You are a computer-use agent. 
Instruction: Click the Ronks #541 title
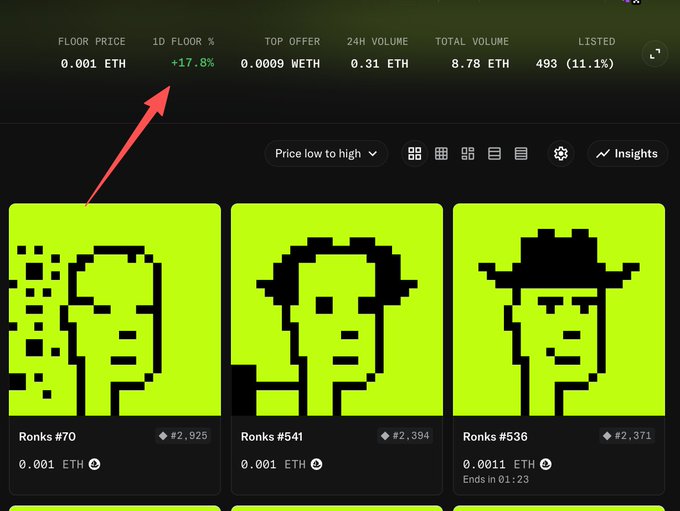(272, 436)
